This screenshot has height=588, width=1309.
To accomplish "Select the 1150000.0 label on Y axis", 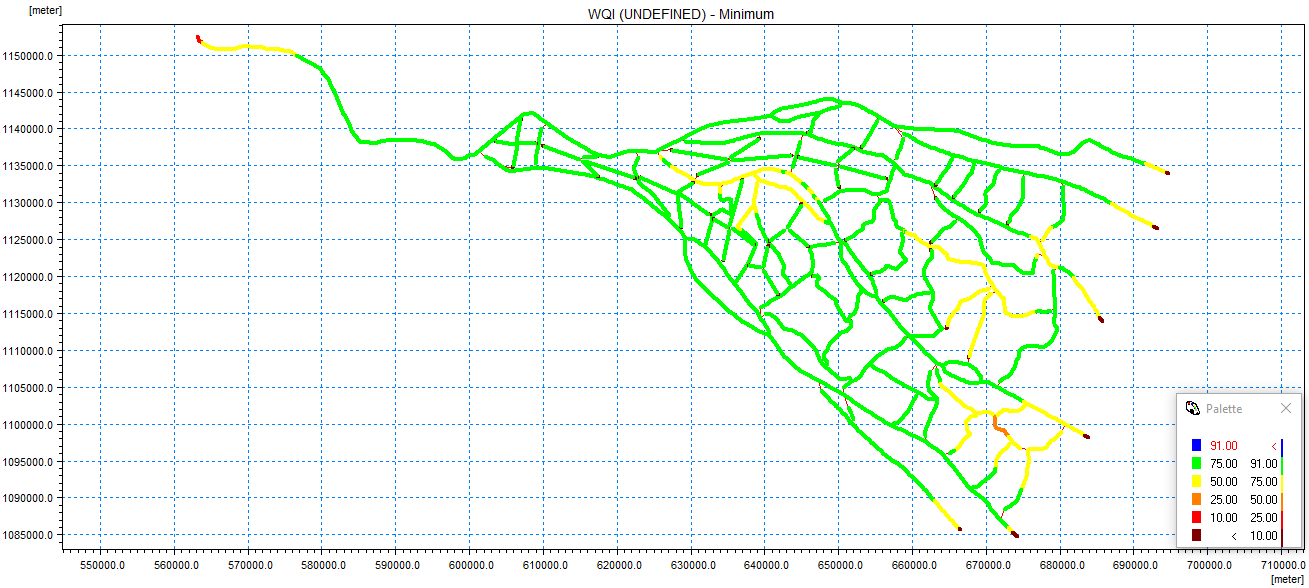I will pyautogui.click(x=28, y=56).
